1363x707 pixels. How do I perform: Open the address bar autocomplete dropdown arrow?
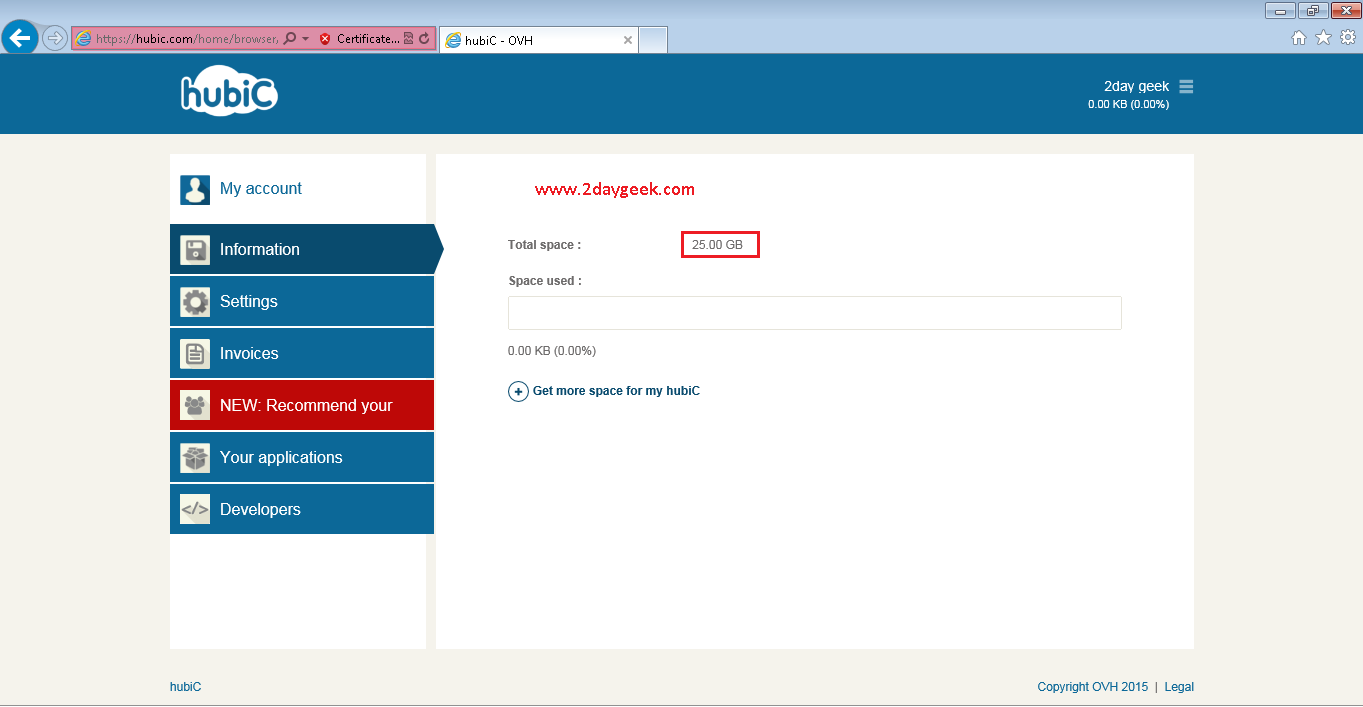click(x=305, y=38)
